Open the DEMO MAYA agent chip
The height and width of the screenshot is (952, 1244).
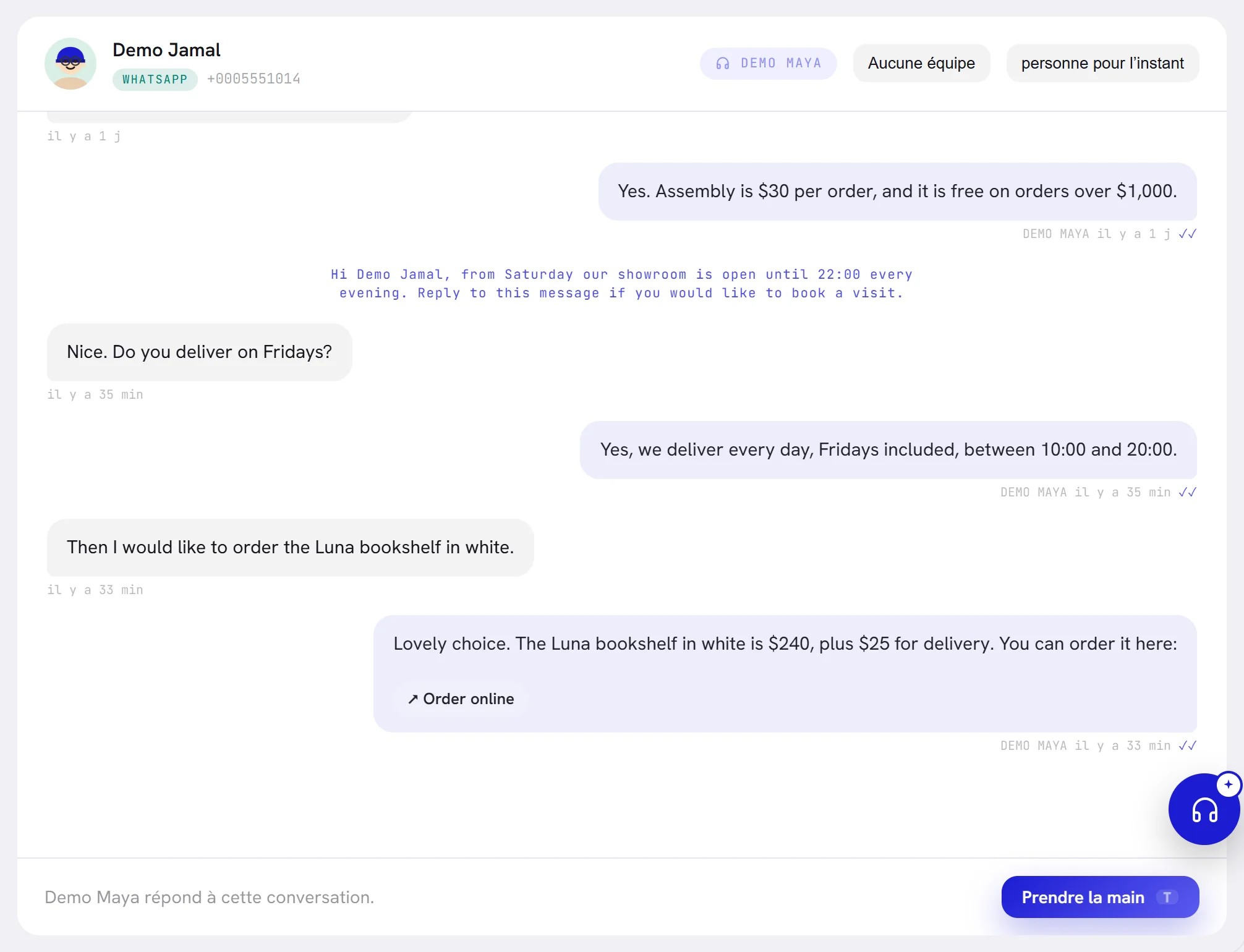pyautogui.click(x=768, y=63)
